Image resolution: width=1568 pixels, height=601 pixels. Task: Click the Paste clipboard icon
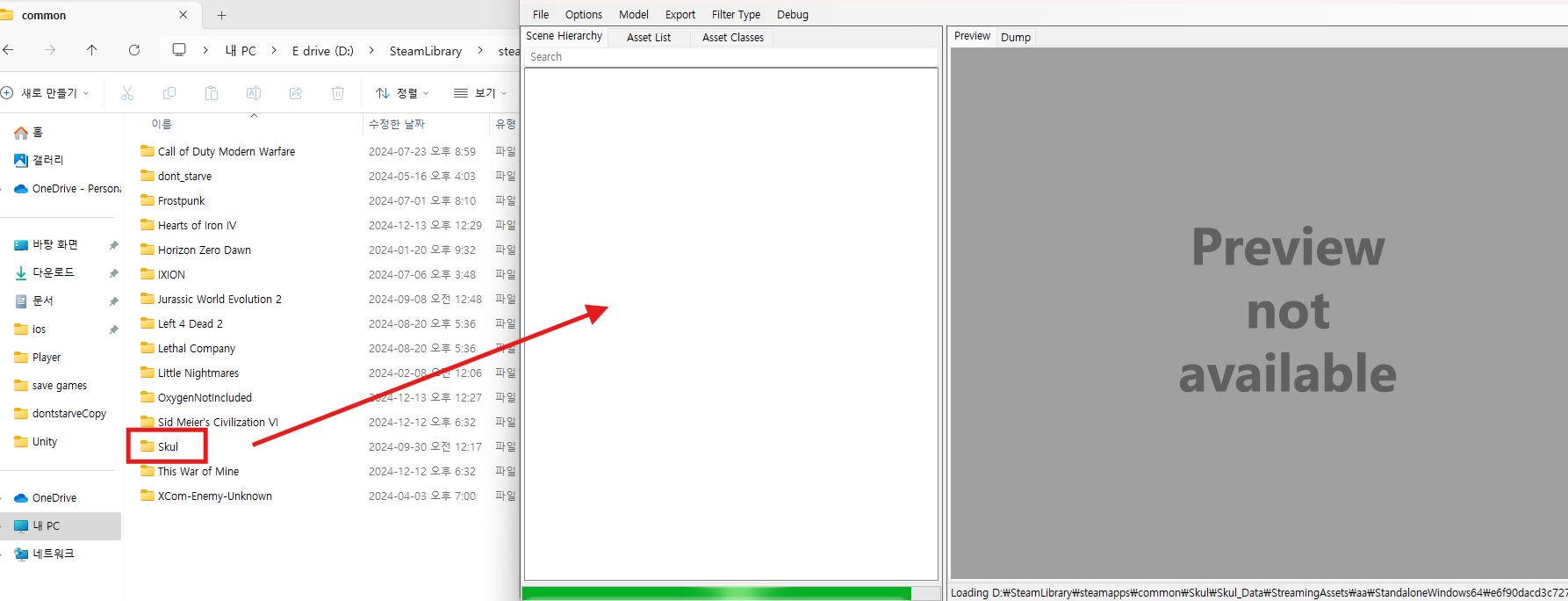tap(212, 93)
